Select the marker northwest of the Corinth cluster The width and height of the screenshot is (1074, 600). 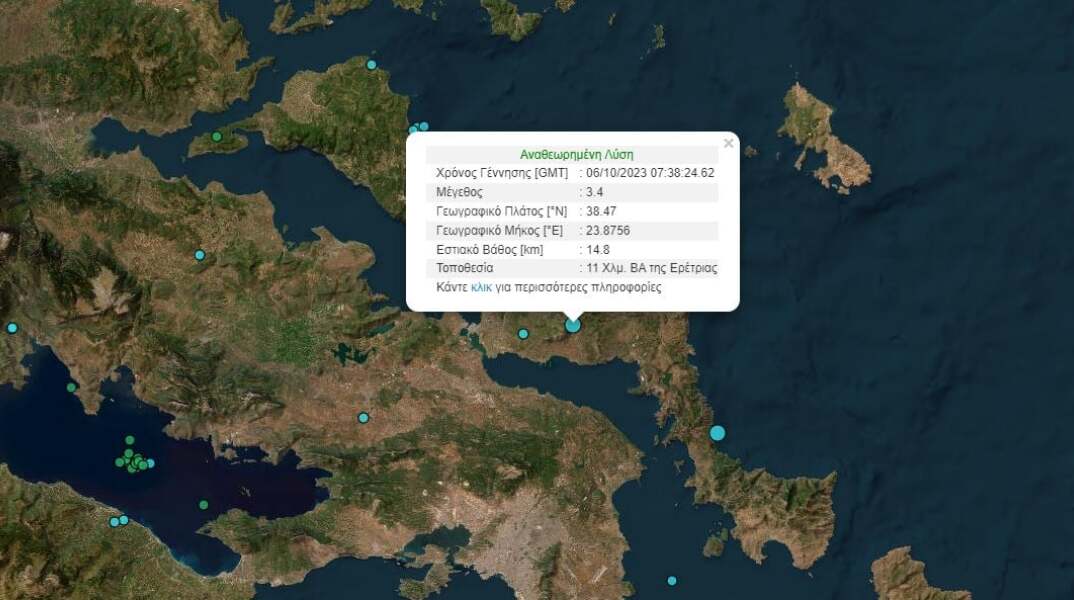tap(70, 389)
